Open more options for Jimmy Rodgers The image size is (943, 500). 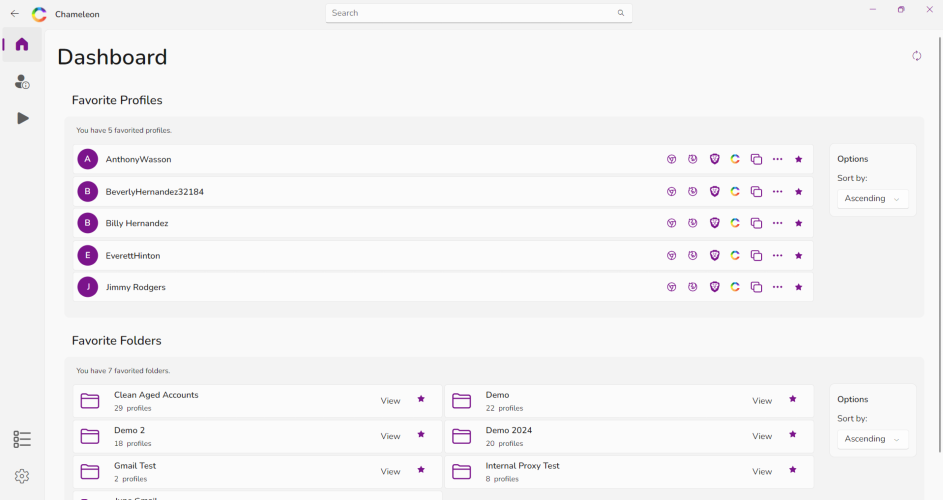778,287
